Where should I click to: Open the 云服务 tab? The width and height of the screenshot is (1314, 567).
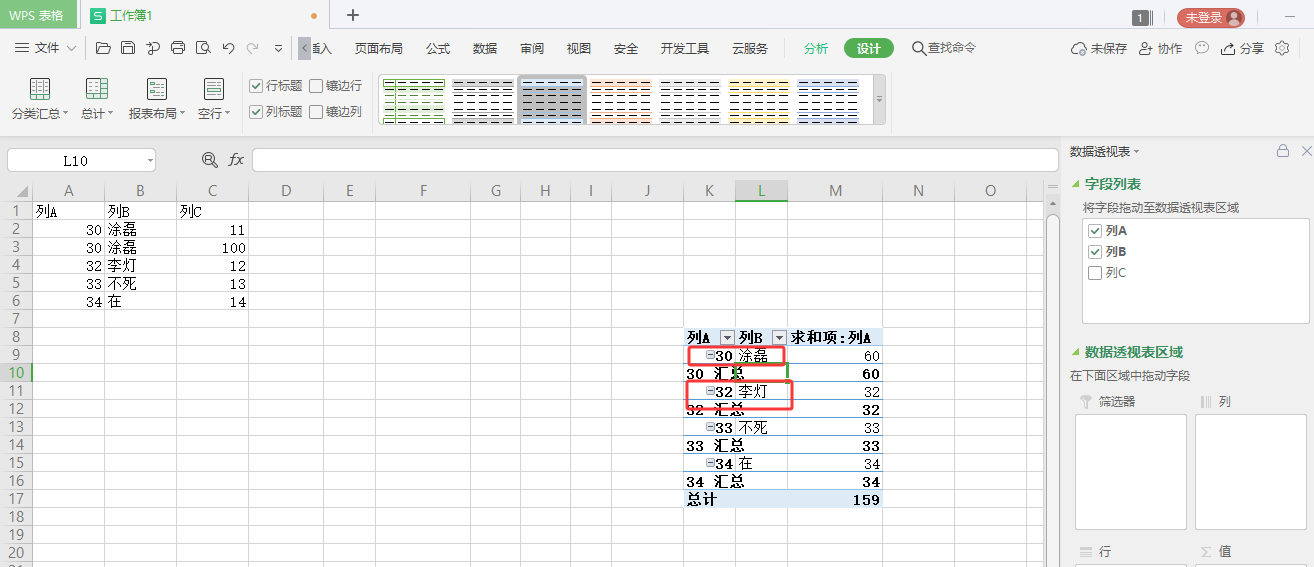[x=750, y=48]
